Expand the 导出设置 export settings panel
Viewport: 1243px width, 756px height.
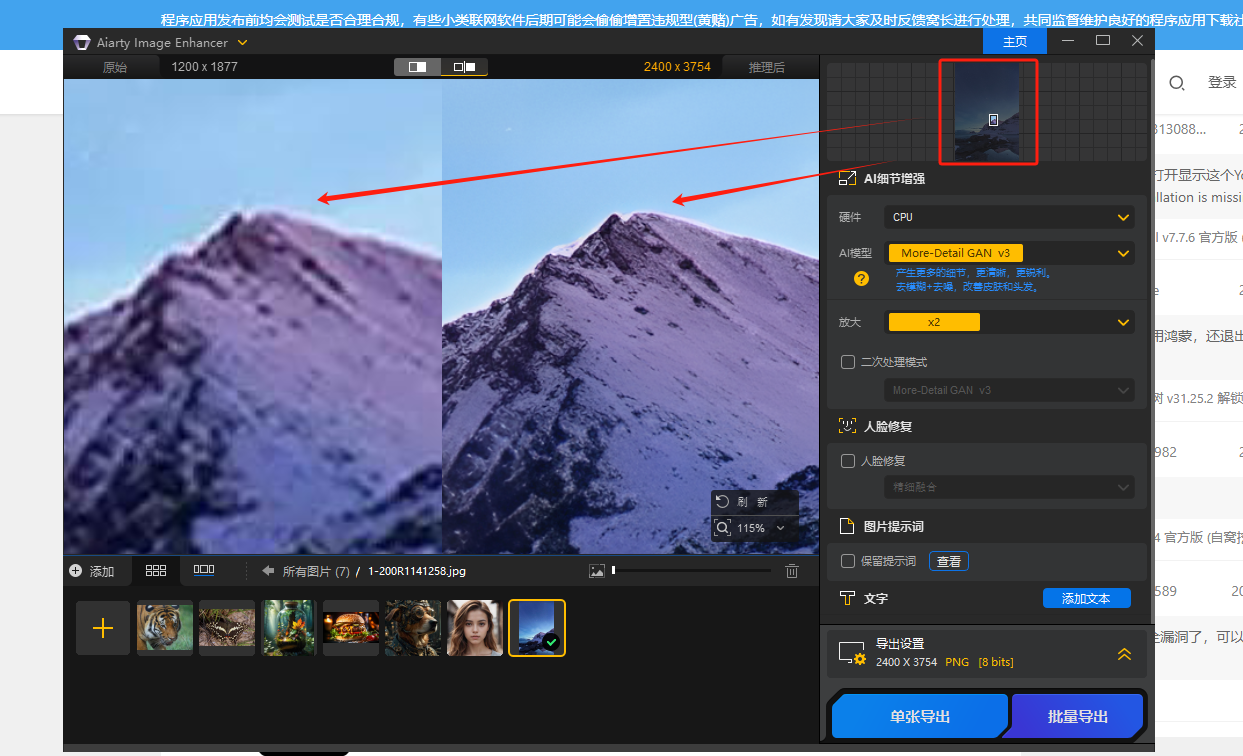point(1124,654)
